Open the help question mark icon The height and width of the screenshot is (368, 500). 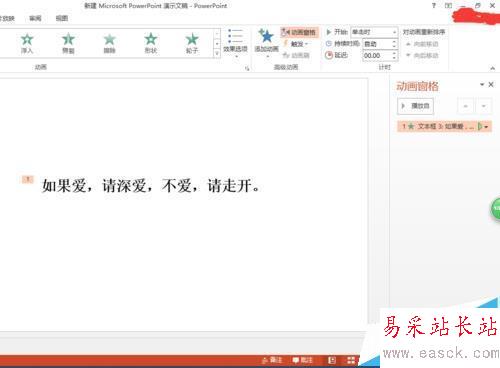pyautogui.click(x=434, y=6)
